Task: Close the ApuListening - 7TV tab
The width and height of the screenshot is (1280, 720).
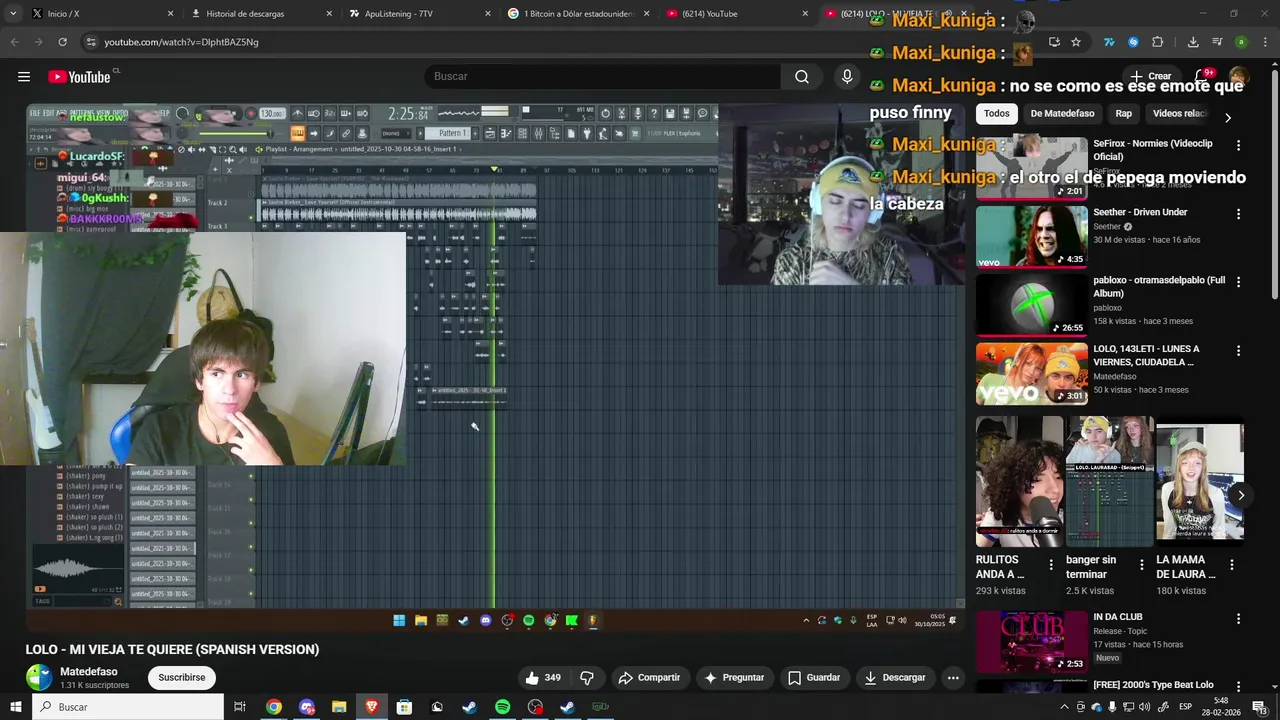Action: coord(488,14)
